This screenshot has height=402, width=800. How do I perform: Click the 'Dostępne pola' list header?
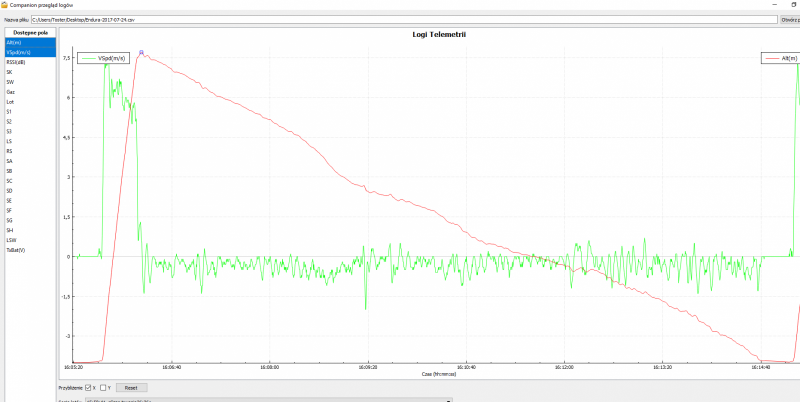coord(30,32)
